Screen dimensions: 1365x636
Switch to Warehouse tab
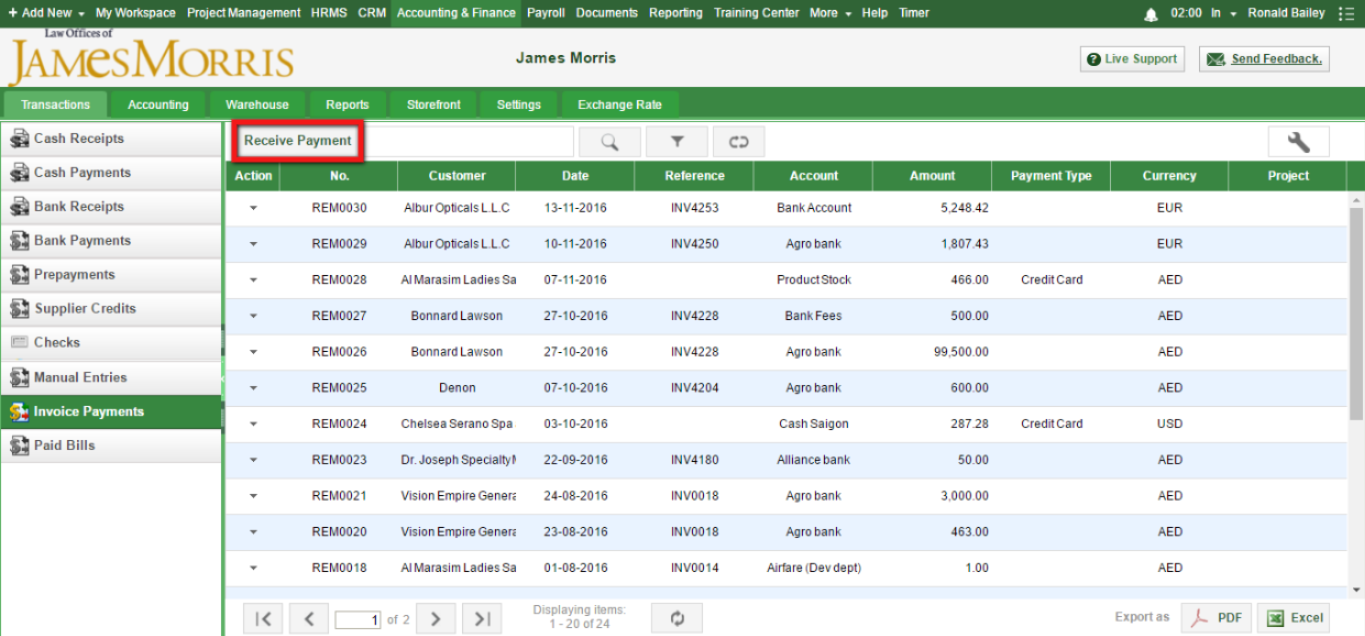(x=257, y=105)
